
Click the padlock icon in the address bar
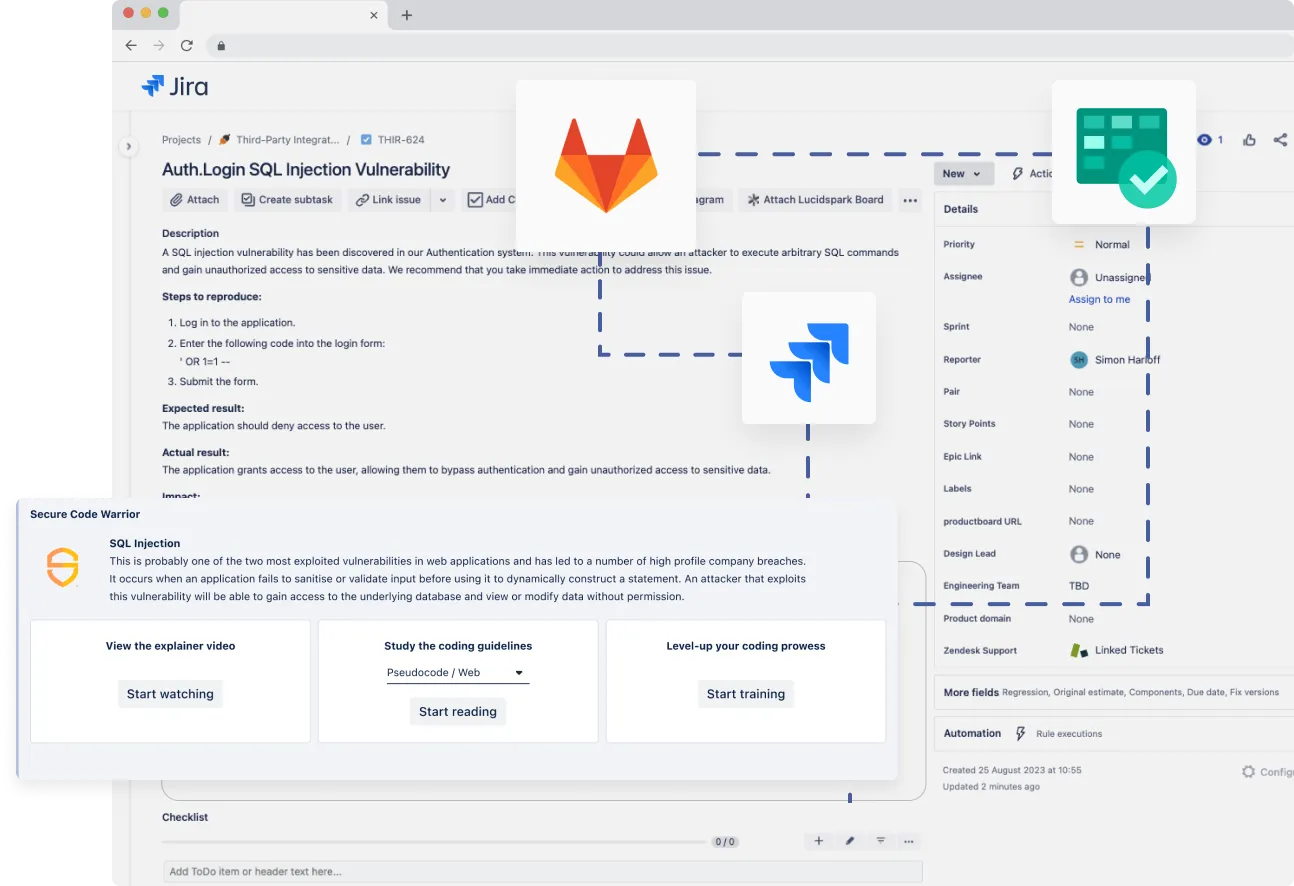[x=221, y=45]
